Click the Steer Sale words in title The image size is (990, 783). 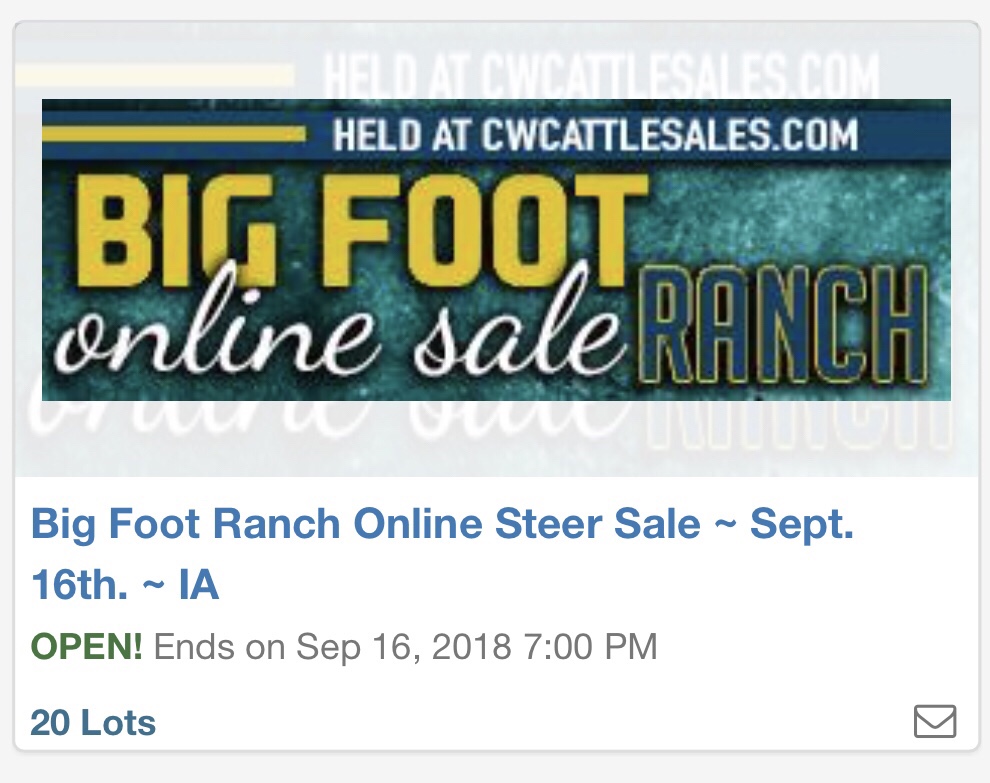(598, 524)
